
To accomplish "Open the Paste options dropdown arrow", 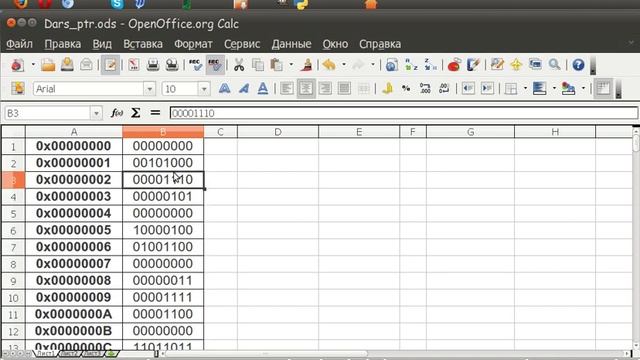I will point(291,65).
